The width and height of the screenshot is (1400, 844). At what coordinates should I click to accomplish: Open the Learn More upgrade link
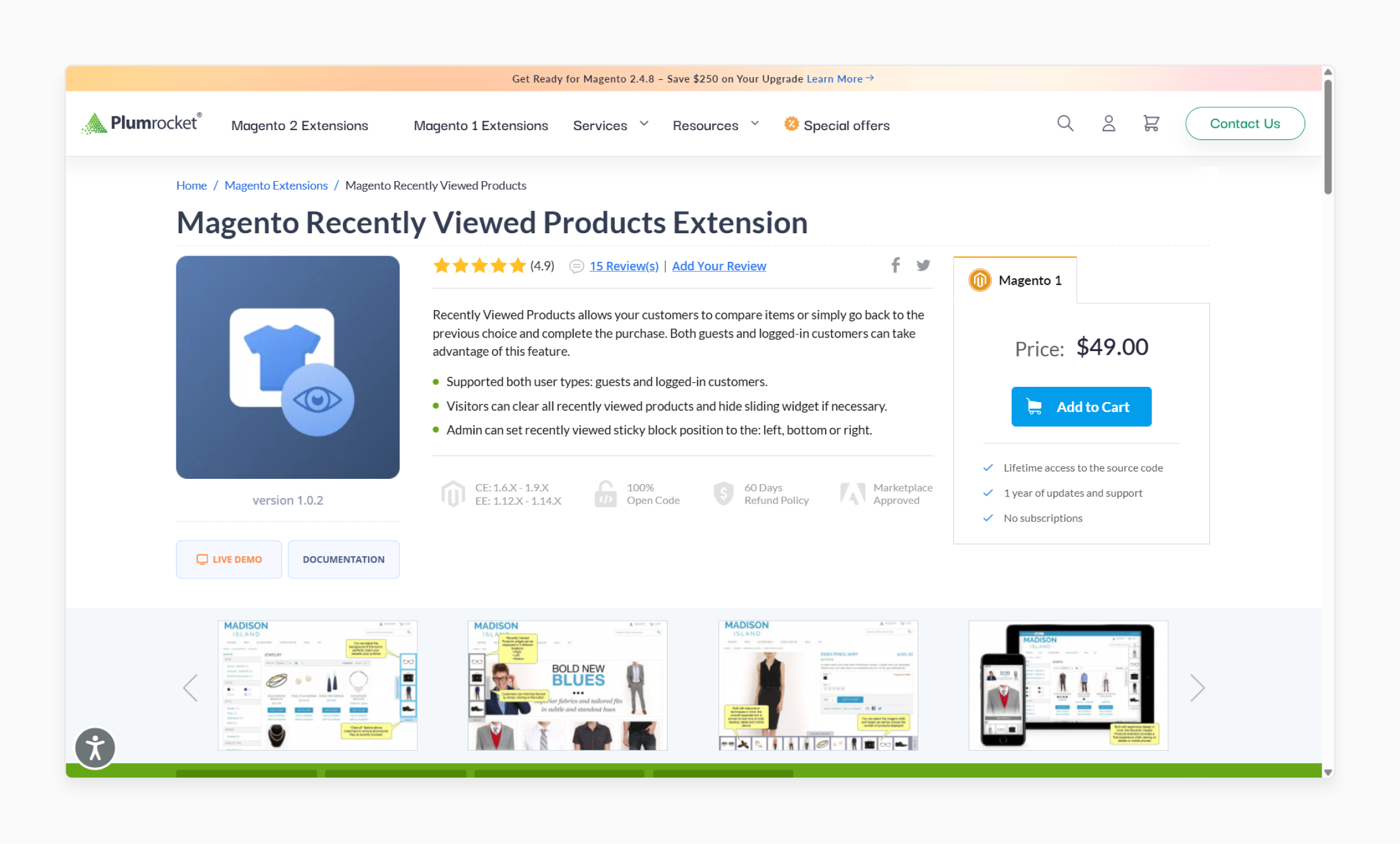tap(834, 79)
